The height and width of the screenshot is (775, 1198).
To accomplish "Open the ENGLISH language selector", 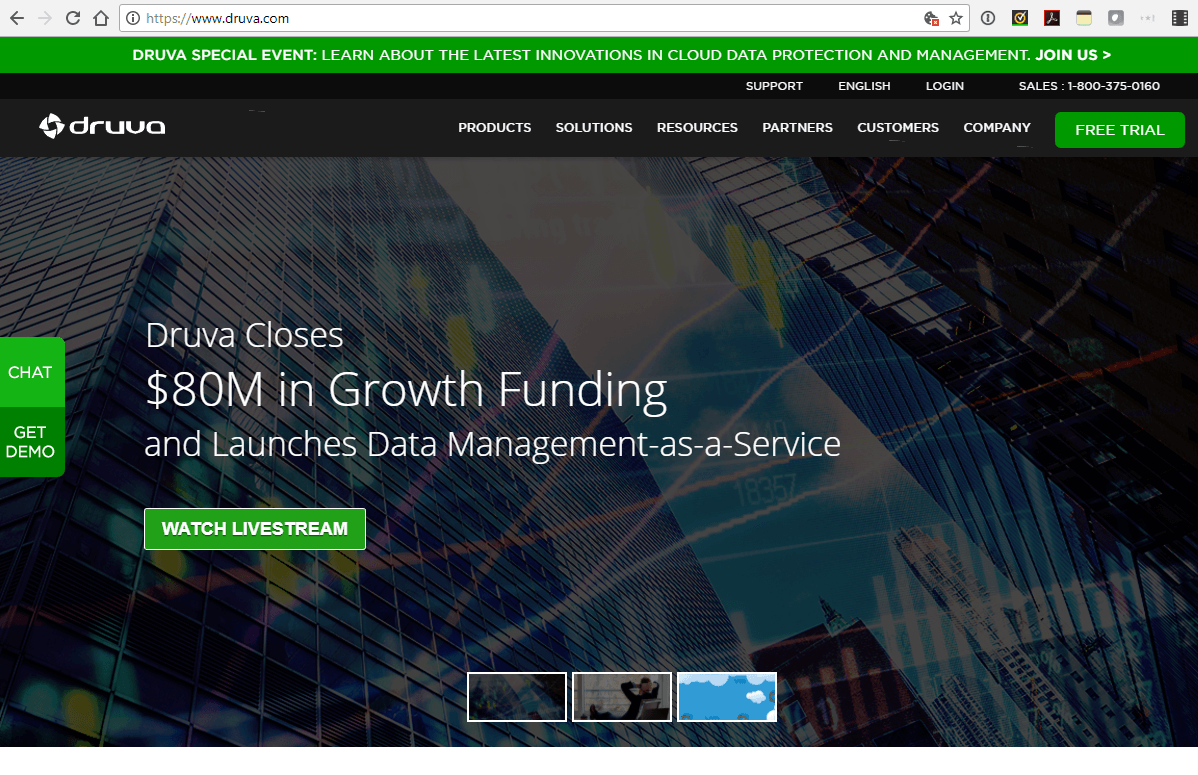I will pos(864,86).
